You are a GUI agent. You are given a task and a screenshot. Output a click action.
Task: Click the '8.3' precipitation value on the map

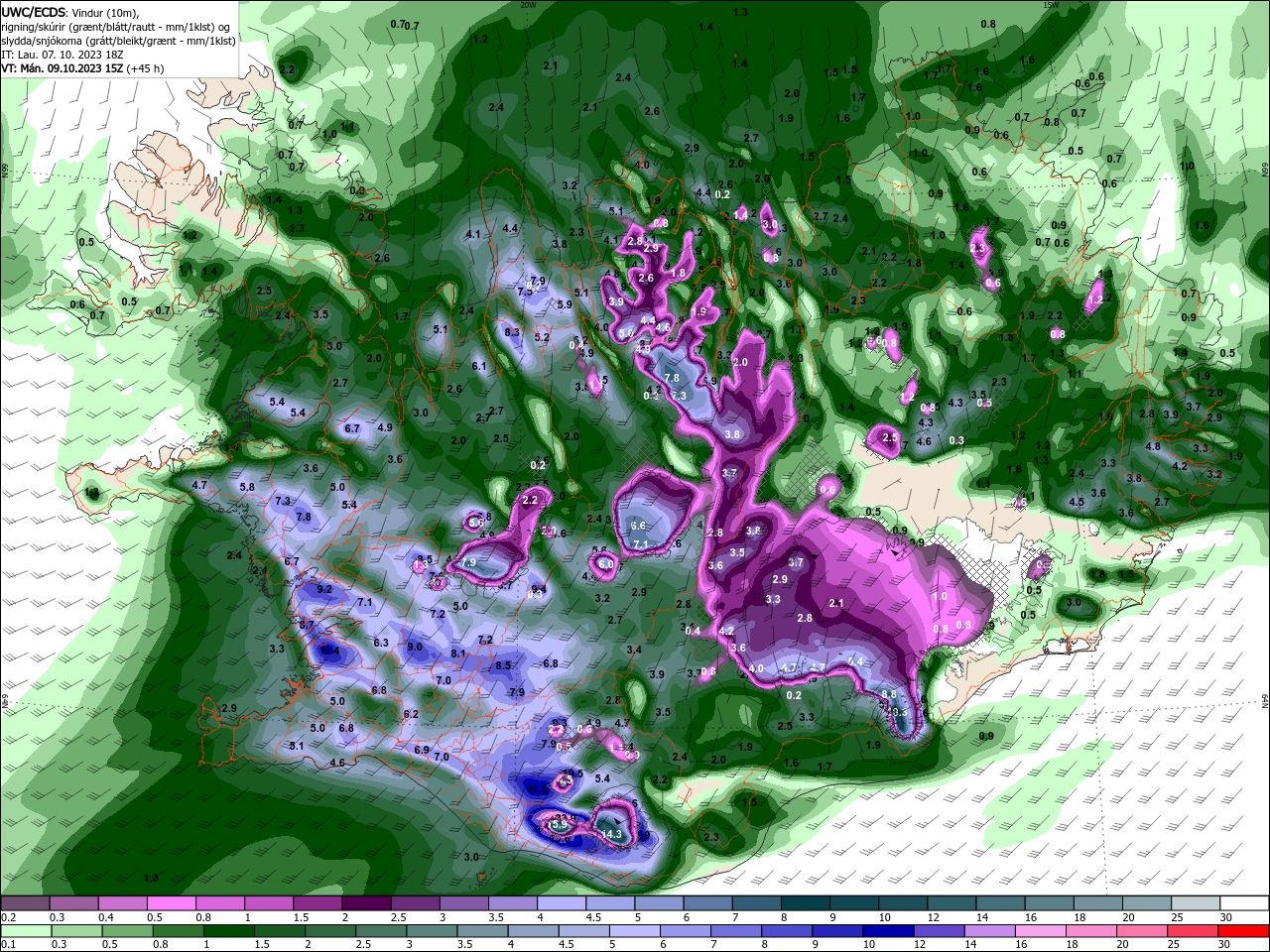click(x=513, y=332)
